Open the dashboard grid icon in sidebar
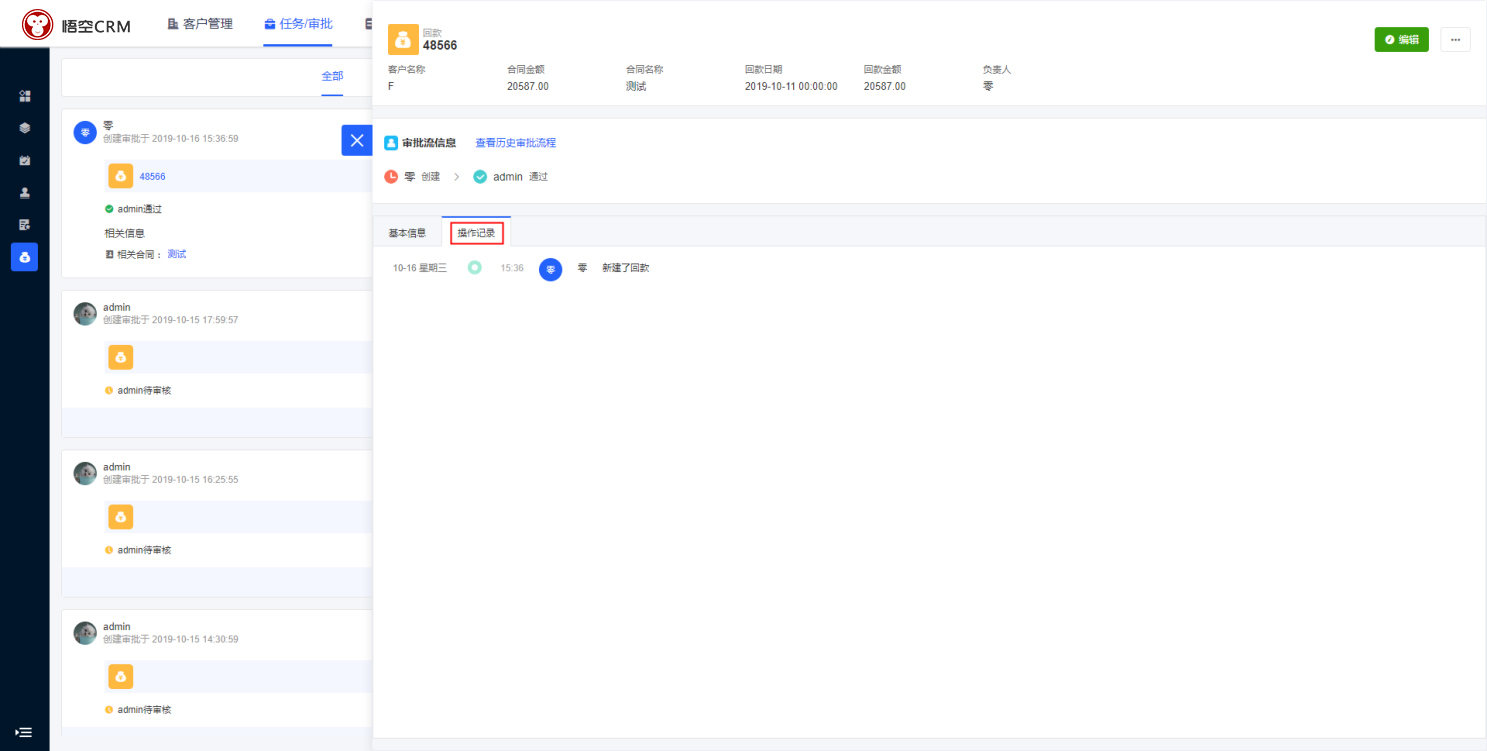This screenshot has height=751, width=1487. tap(25, 96)
